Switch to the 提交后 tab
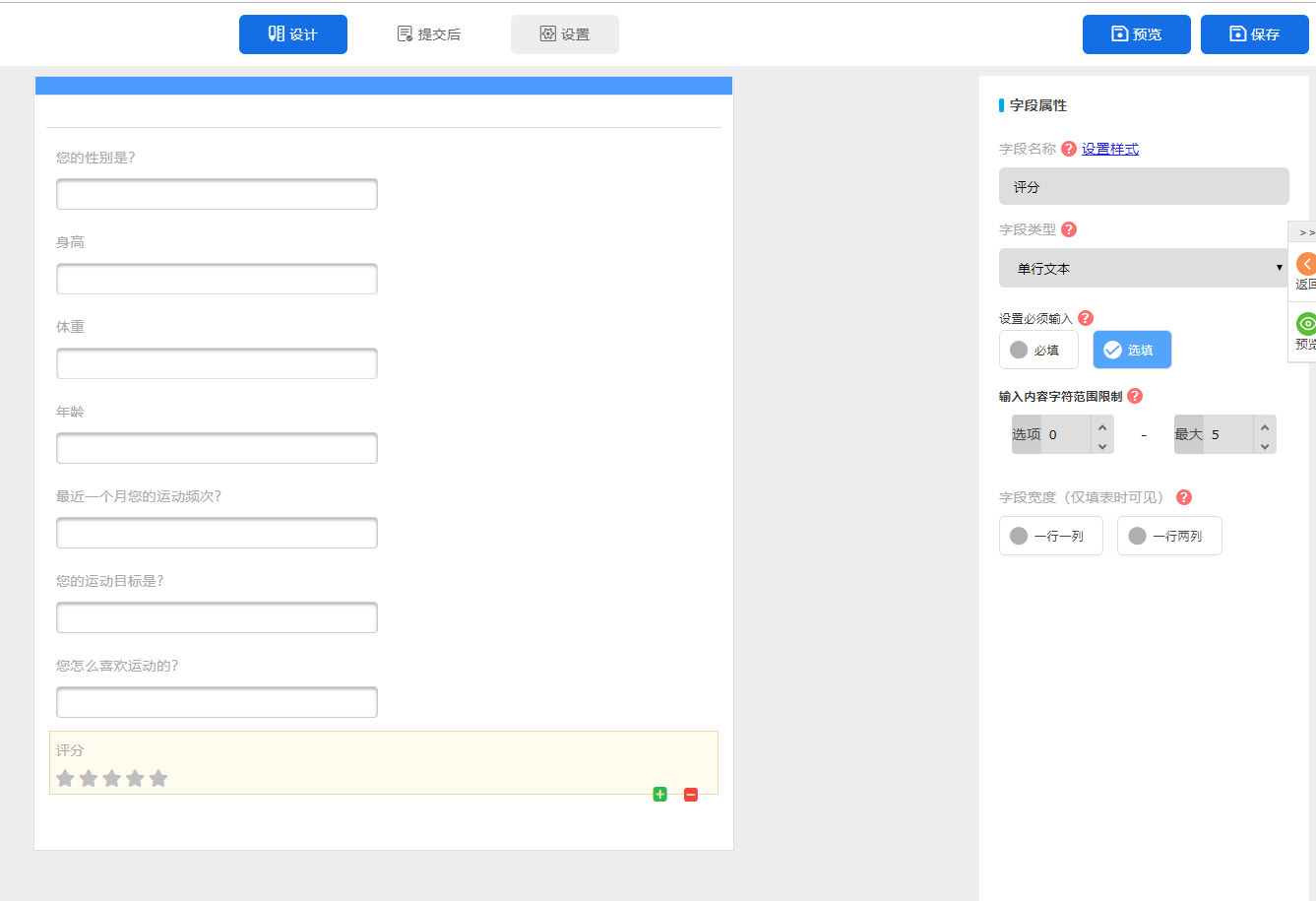The width and height of the screenshot is (1316, 901). 429,34
